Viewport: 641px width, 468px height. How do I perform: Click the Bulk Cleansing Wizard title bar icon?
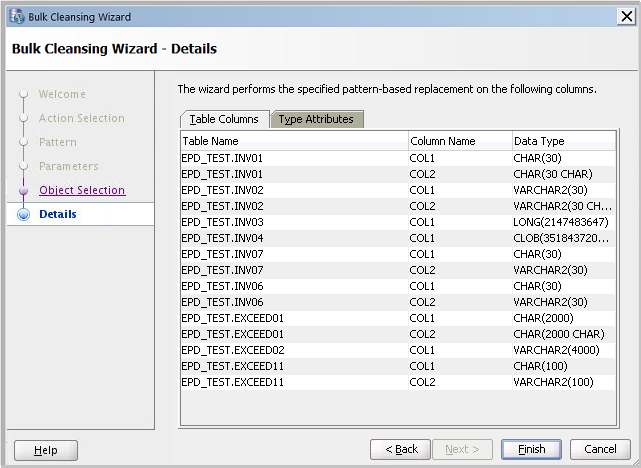click(x=15, y=17)
